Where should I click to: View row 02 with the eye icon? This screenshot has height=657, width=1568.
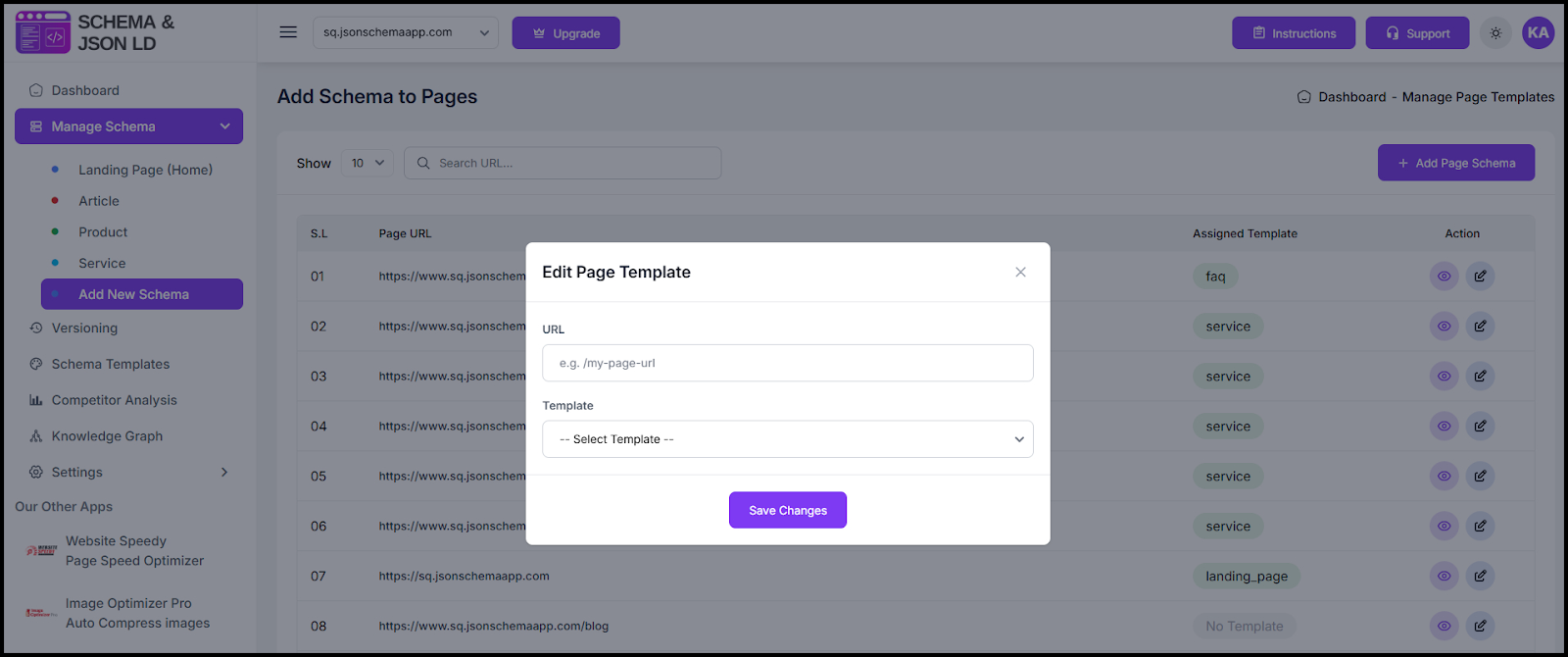pos(1444,327)
